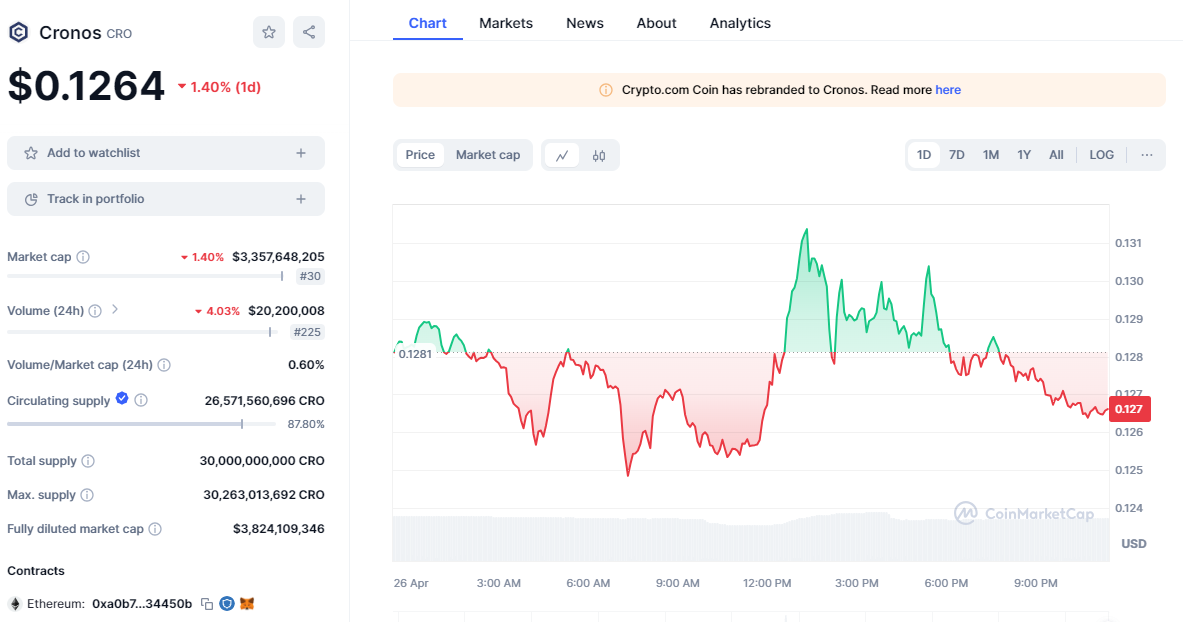Open the About tab
Viewport: 1183px width, 622px height.
point(656,23)
